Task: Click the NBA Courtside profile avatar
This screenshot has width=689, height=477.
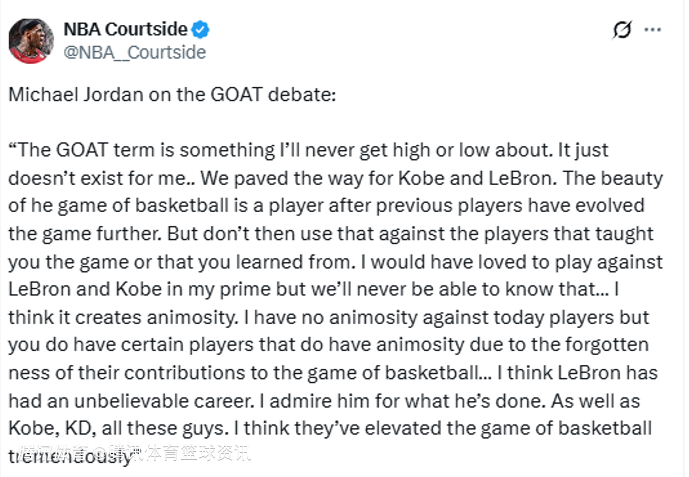Action: click(x=31, y=40)
